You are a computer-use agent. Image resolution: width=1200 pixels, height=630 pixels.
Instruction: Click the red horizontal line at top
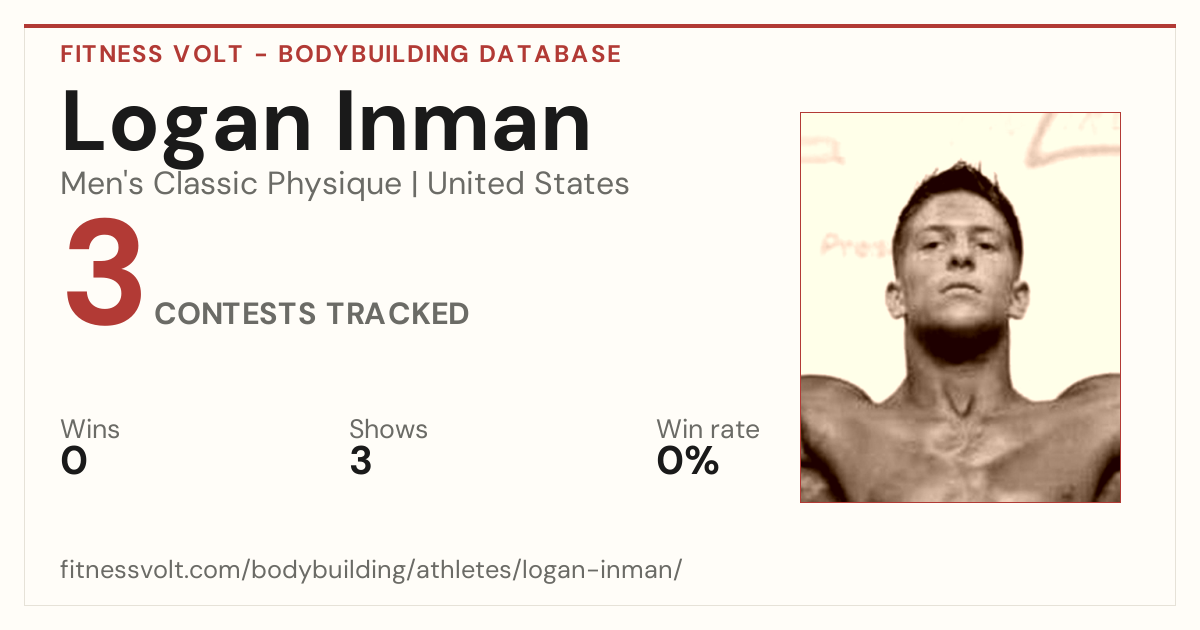600,26
